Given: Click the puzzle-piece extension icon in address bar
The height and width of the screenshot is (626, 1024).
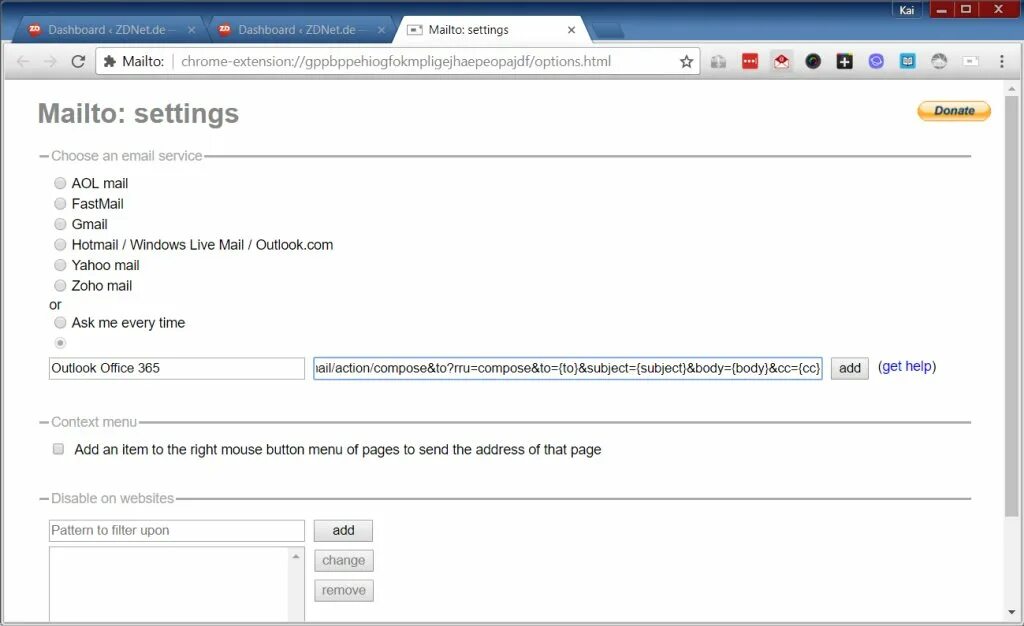Looking at the screenshot, I should click(x=110, y=61).
